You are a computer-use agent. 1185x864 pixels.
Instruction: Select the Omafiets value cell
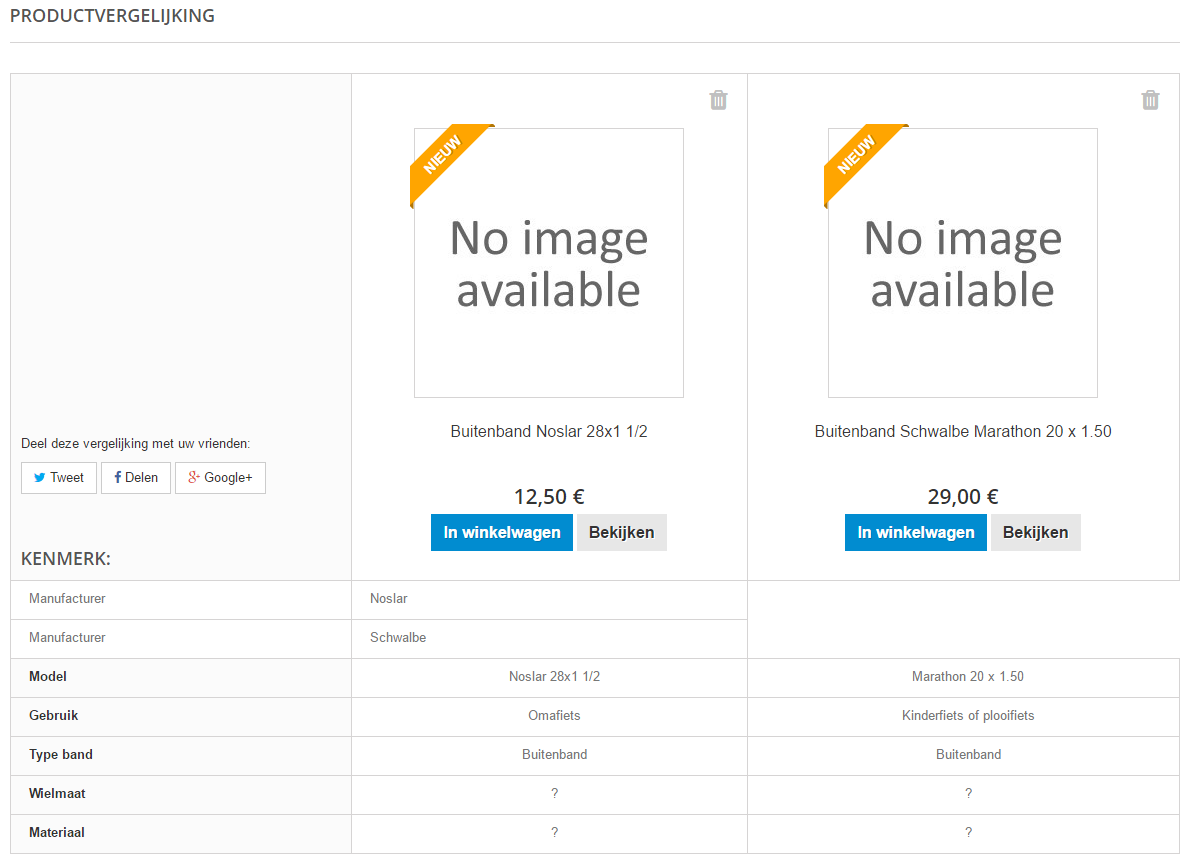pos(549,716)
